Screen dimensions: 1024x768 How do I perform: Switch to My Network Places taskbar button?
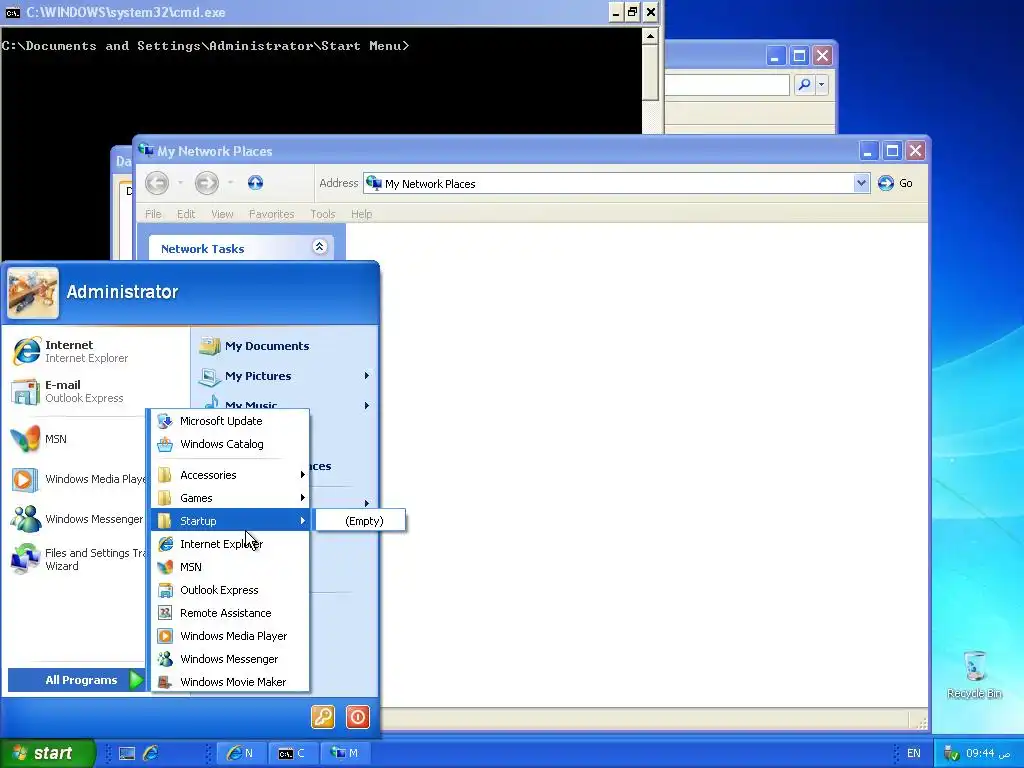(x=344, y=753)
